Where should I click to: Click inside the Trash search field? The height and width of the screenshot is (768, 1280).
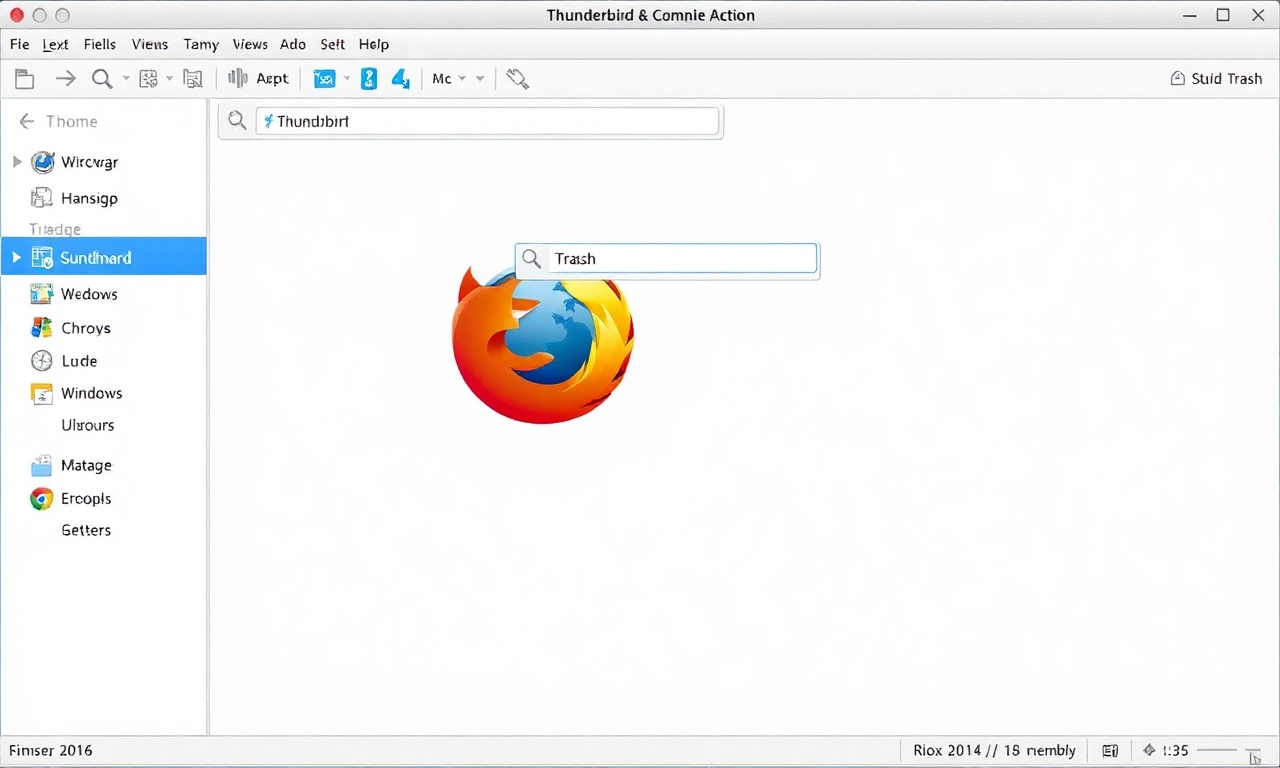pos(682,259)
